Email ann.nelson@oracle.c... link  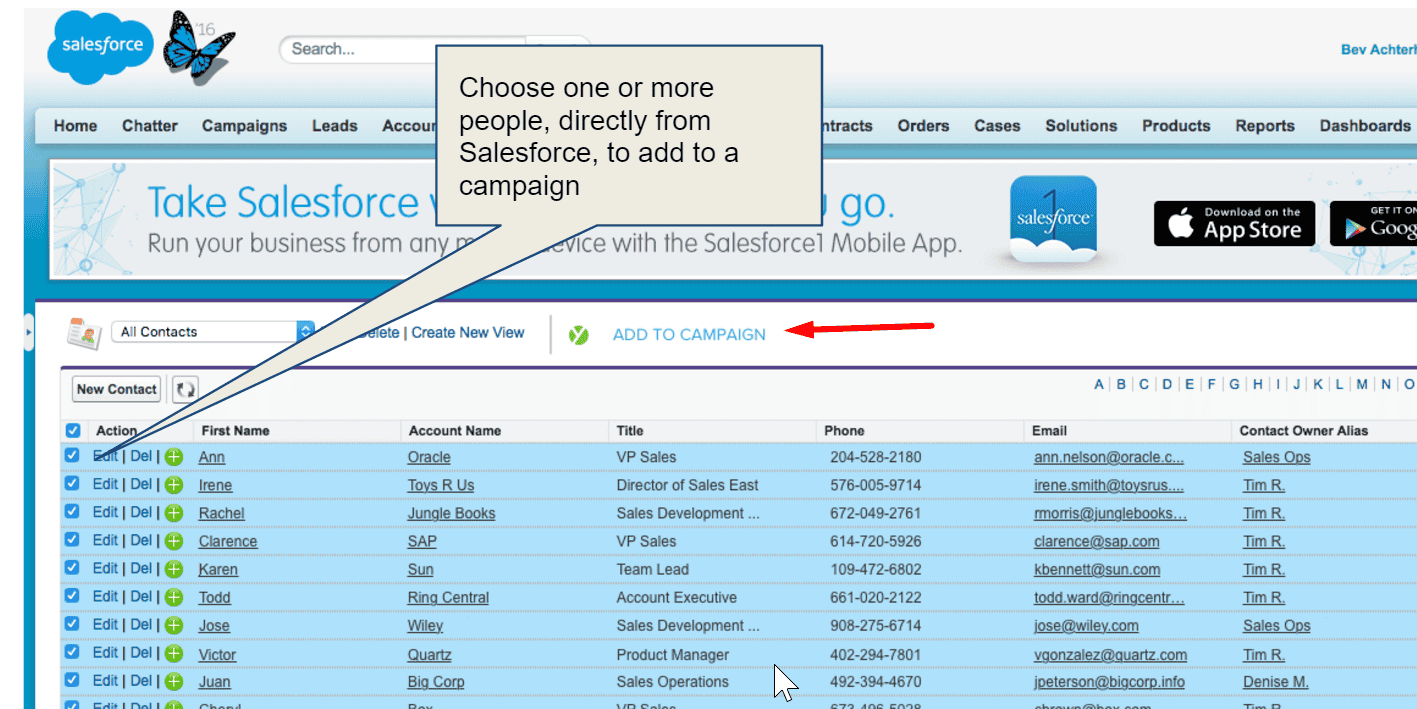(x=1109, y=457)
